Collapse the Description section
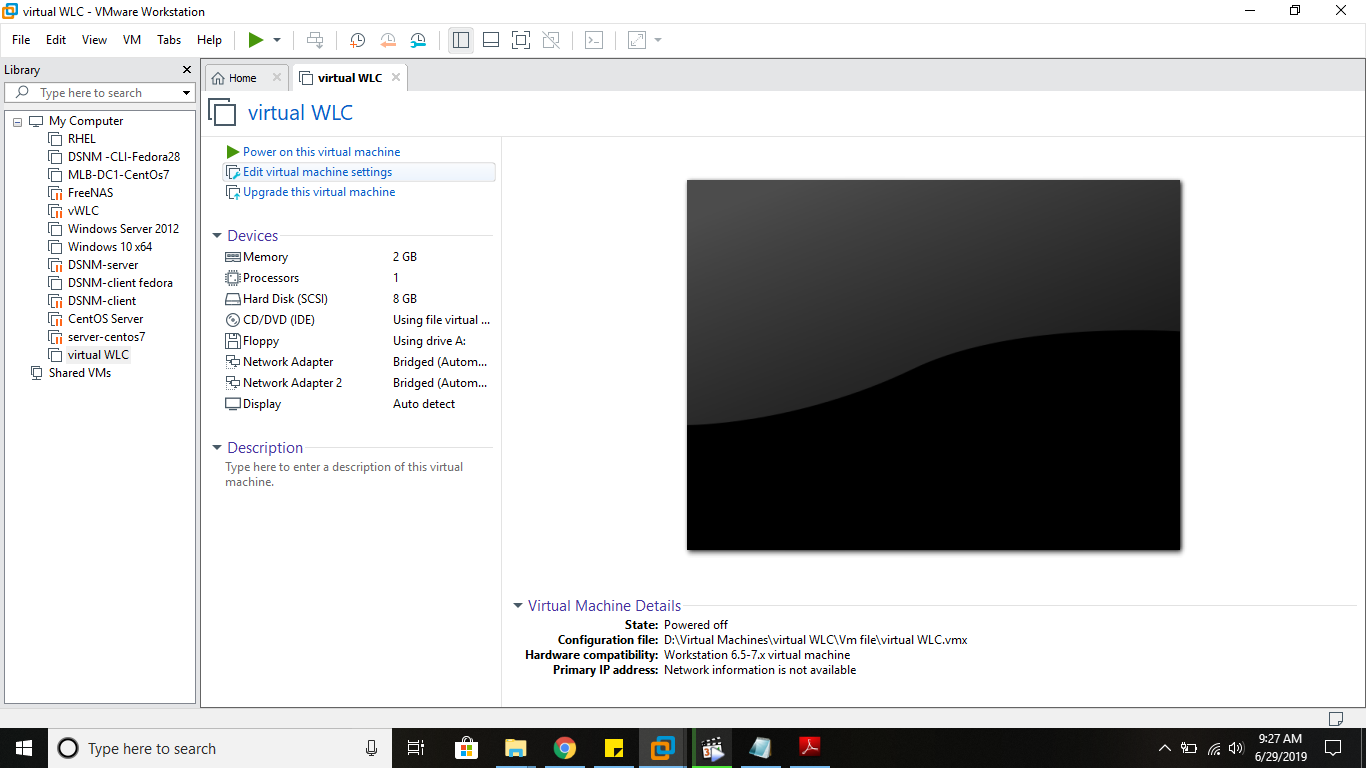Image resolution: width=1366 pixels, height=768 pixels. pos(217,448)
